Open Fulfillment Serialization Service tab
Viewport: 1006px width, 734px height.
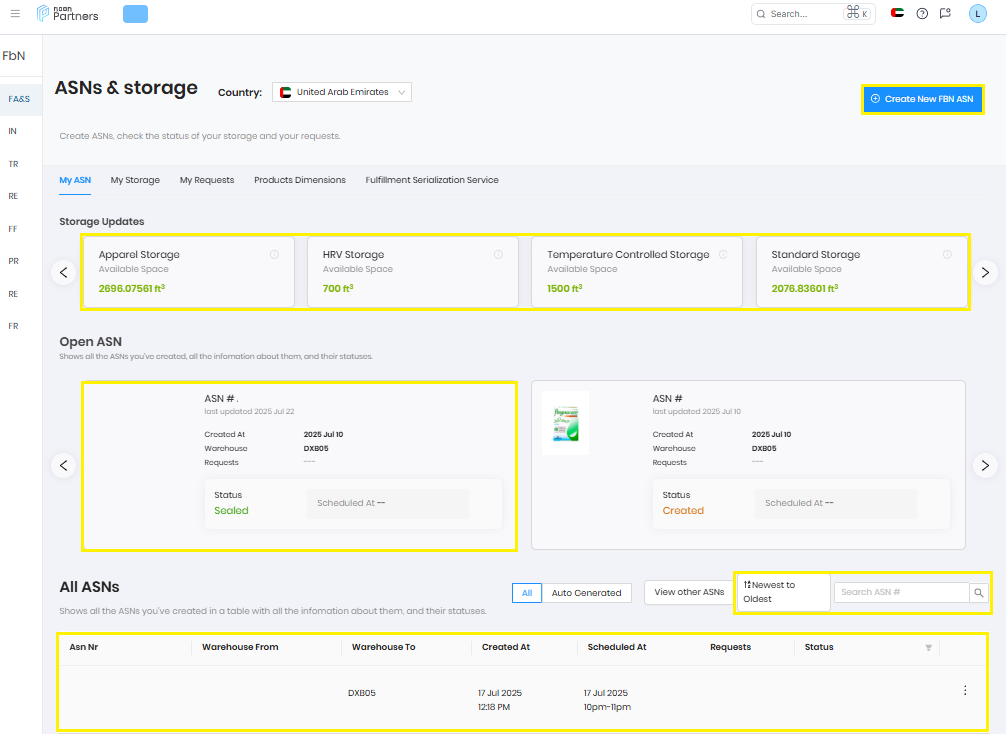click(x=432, y=180)
